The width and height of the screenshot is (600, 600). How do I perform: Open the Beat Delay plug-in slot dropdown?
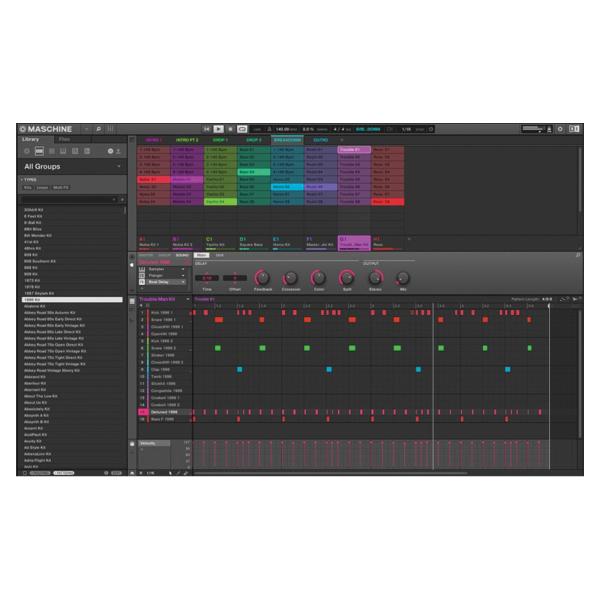pyautogui.click(x=183, y=282)
